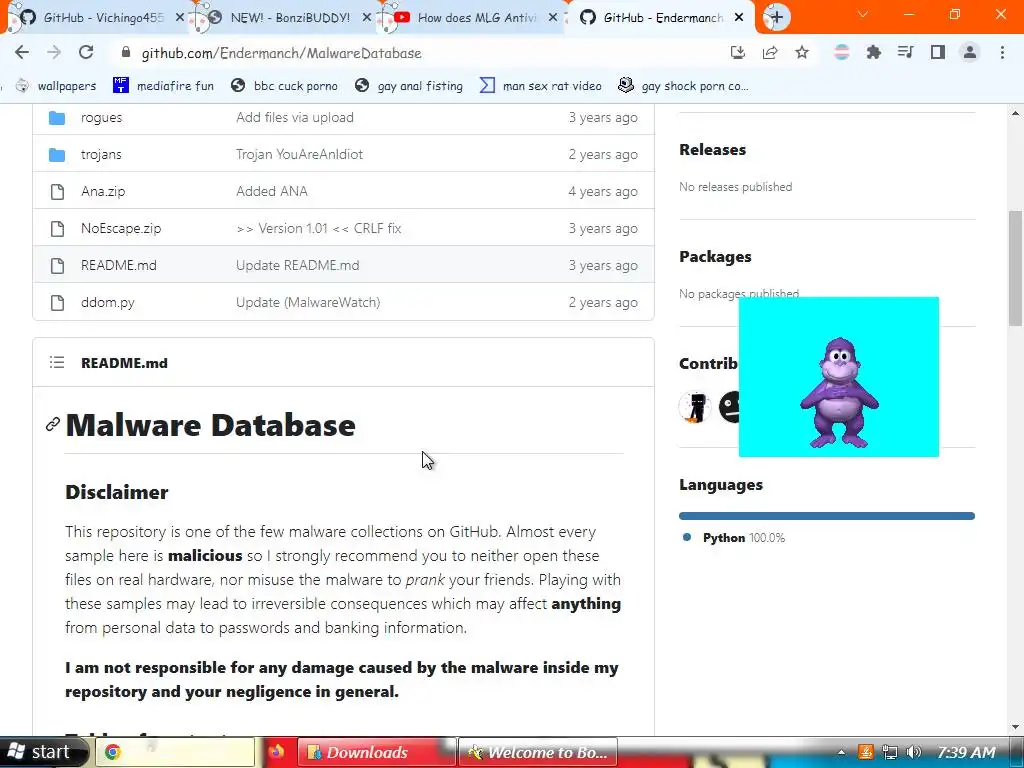This screenshot has height=768, width=1024.
Task: Open the first contributor avatar
Action: click(695, 407)
